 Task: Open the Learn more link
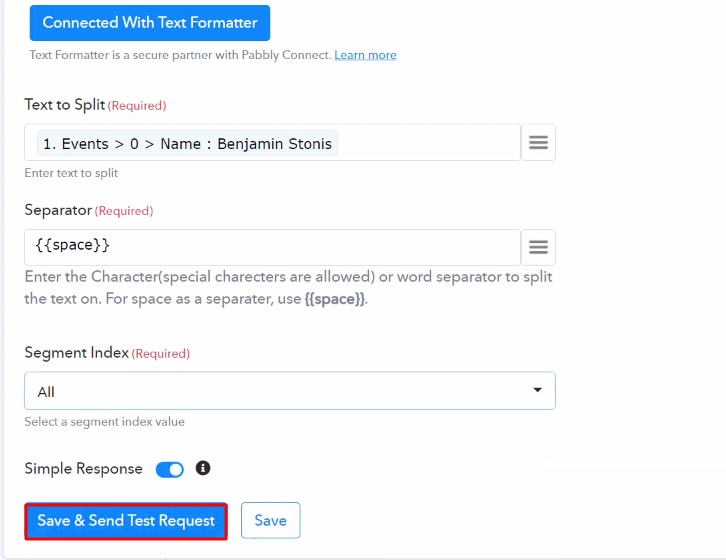point(365,55)
